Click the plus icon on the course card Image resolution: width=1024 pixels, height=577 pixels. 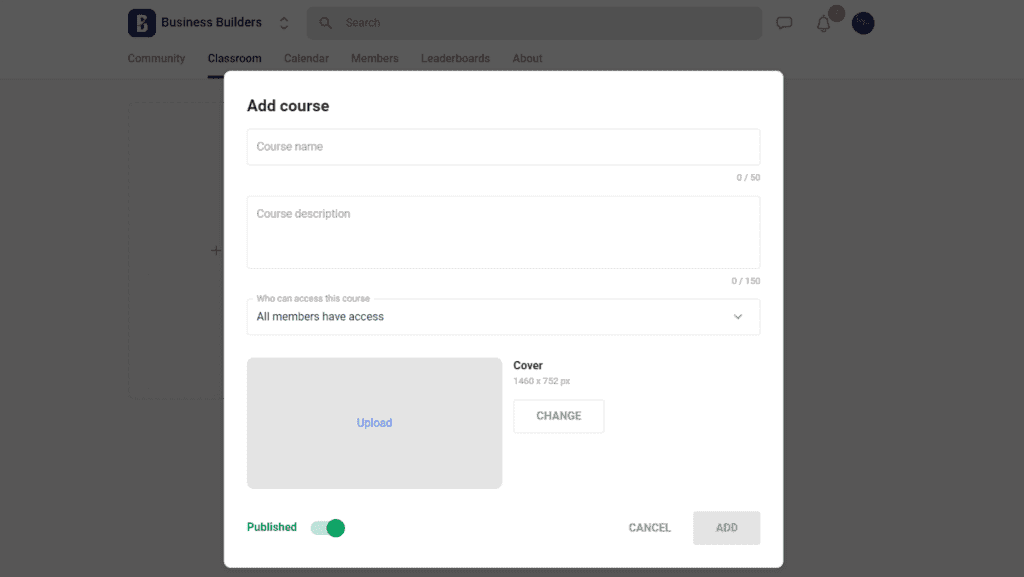tap(215, 250)
